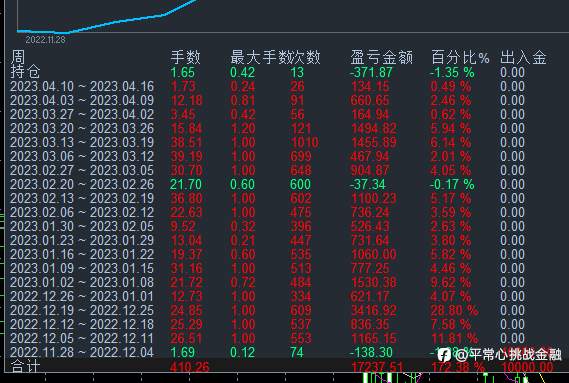Click the 出入金 column header

523,57
